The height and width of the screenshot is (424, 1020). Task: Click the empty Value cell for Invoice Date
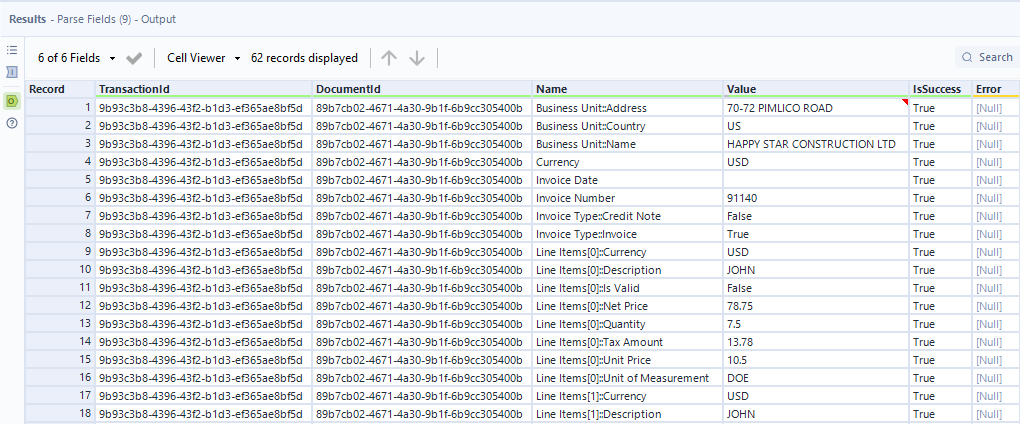pyautogui.click(x=816, y=180)
